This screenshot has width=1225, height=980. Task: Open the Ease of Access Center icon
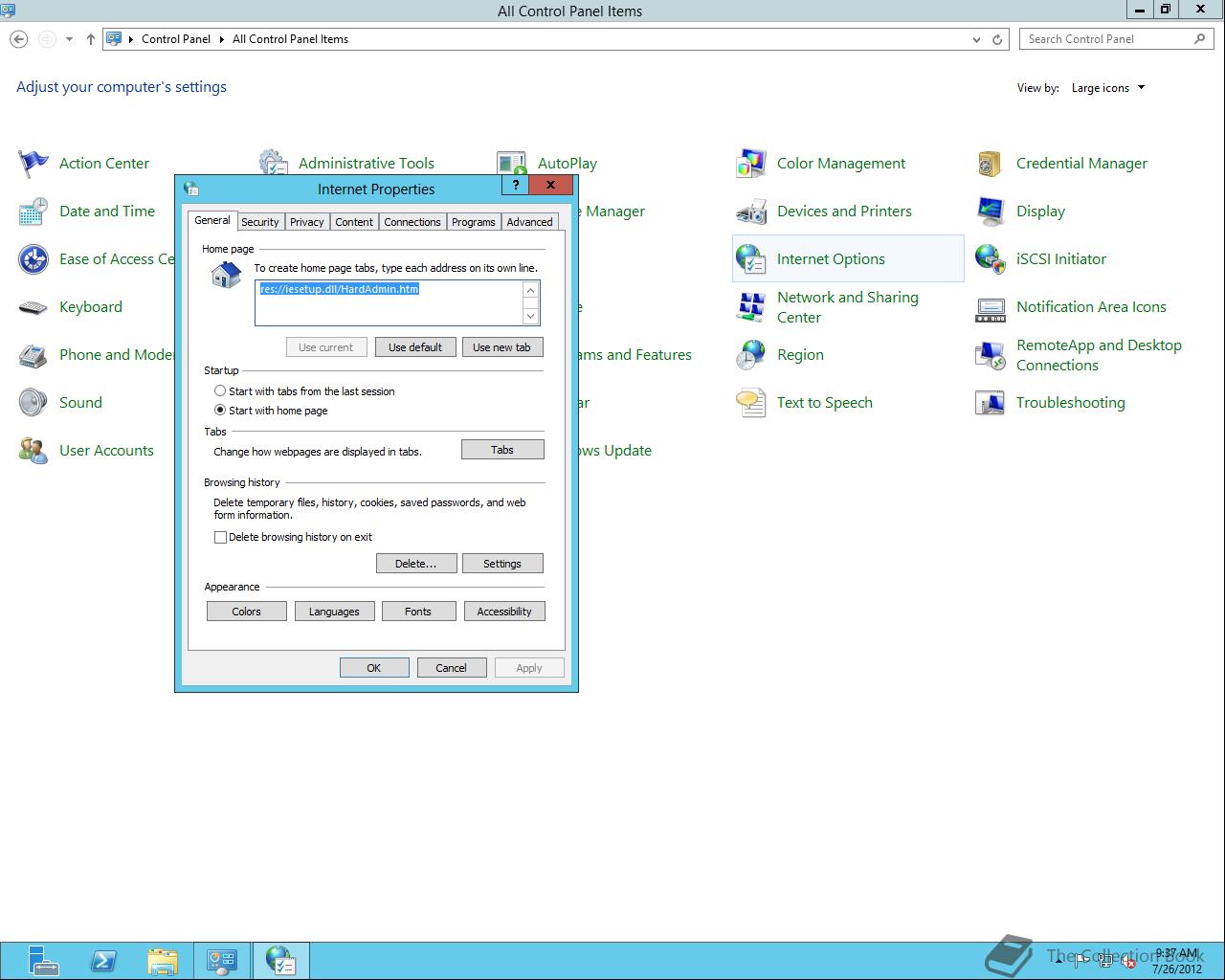click(33, 259)
